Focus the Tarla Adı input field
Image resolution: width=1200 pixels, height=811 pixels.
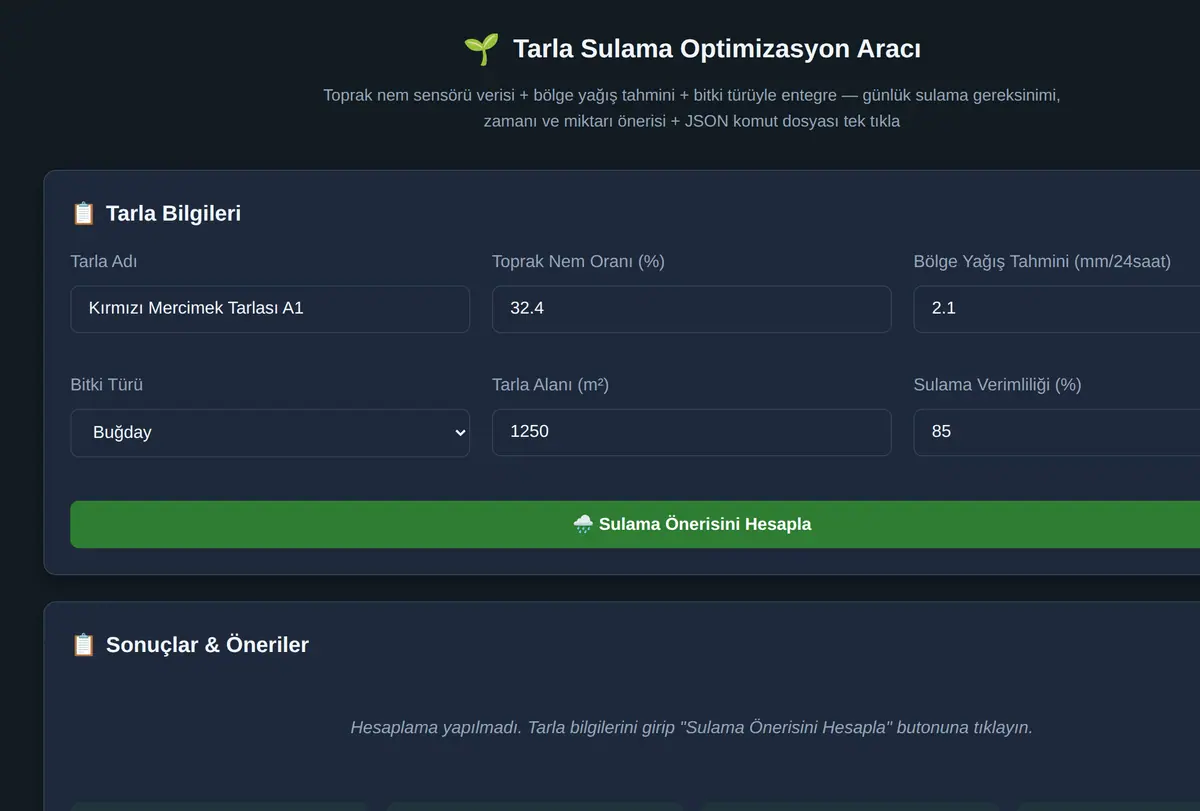270,309
